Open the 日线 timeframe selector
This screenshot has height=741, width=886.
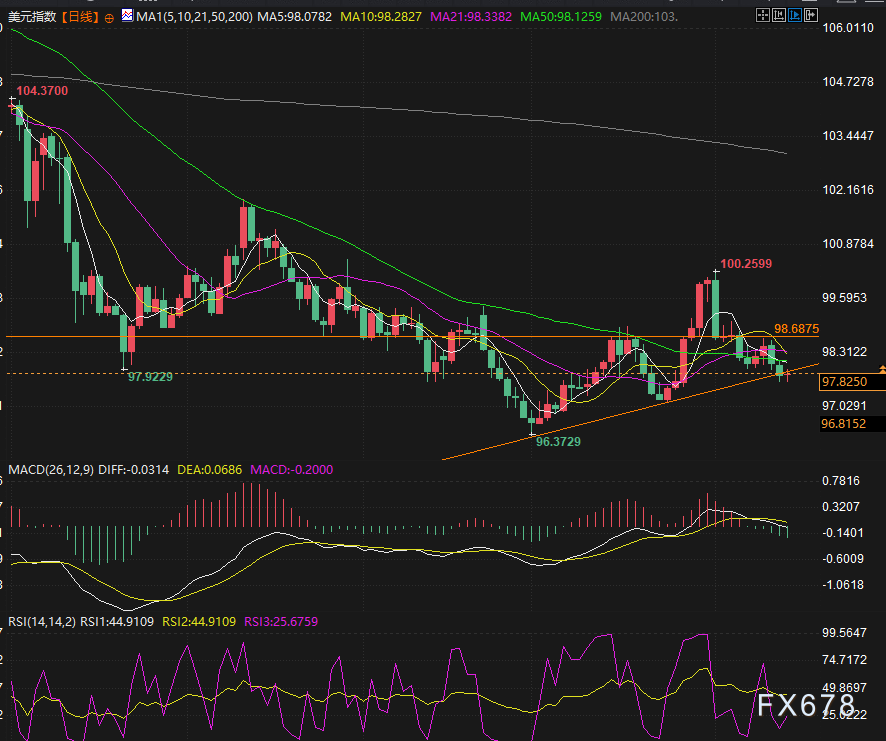[78, 17]
